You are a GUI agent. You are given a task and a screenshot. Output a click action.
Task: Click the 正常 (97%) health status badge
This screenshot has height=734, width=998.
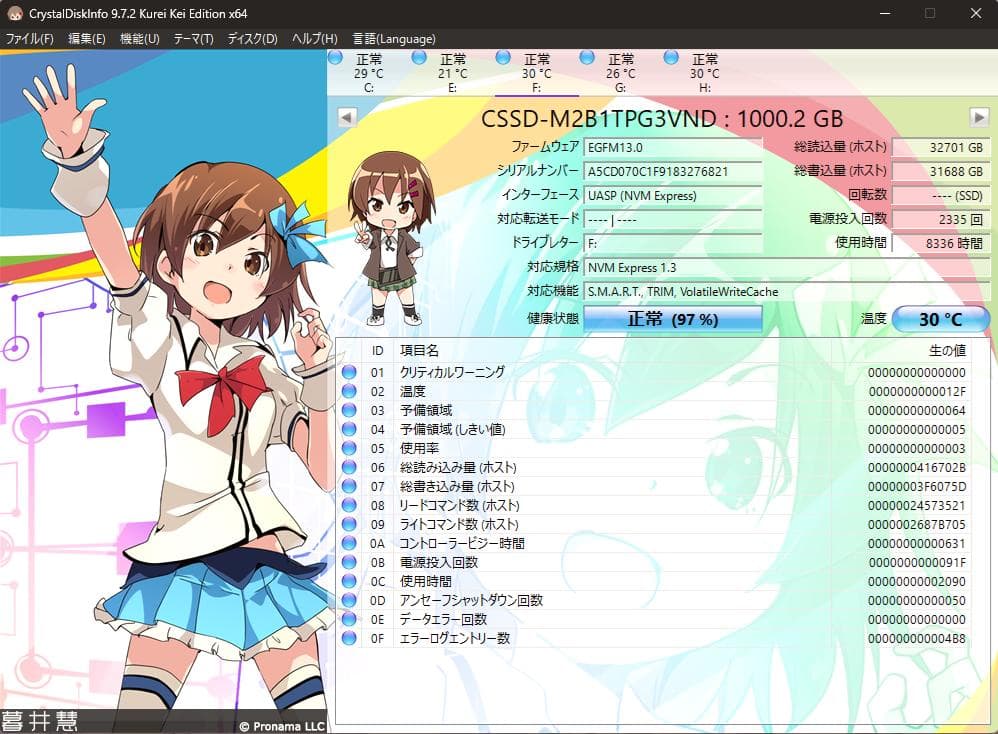[676, 318]
